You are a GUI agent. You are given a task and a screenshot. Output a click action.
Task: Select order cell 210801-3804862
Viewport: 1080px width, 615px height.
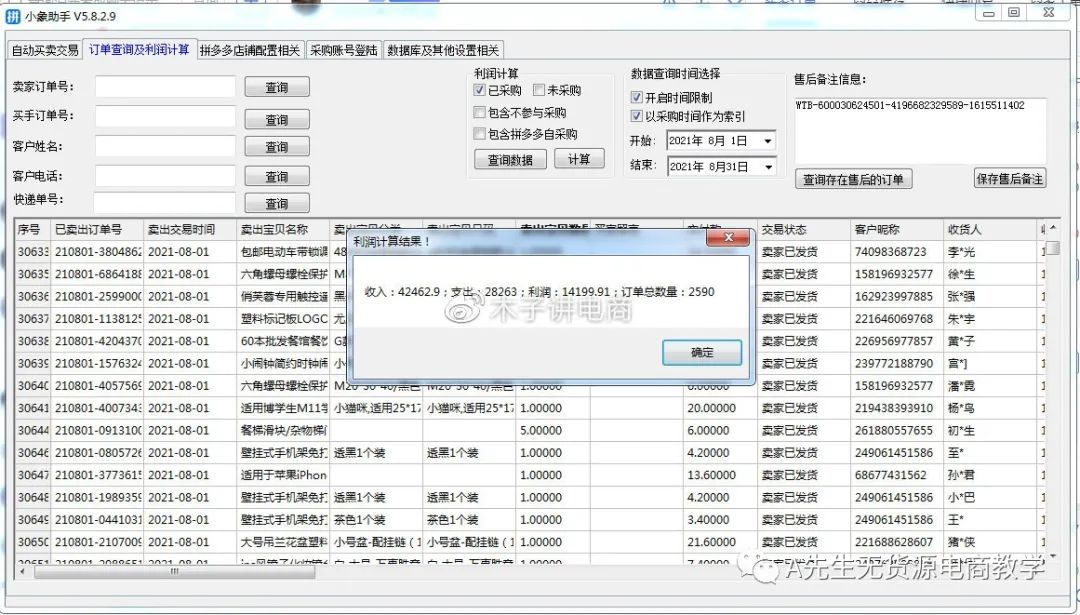pyautogui.click(x=98, y=252)
